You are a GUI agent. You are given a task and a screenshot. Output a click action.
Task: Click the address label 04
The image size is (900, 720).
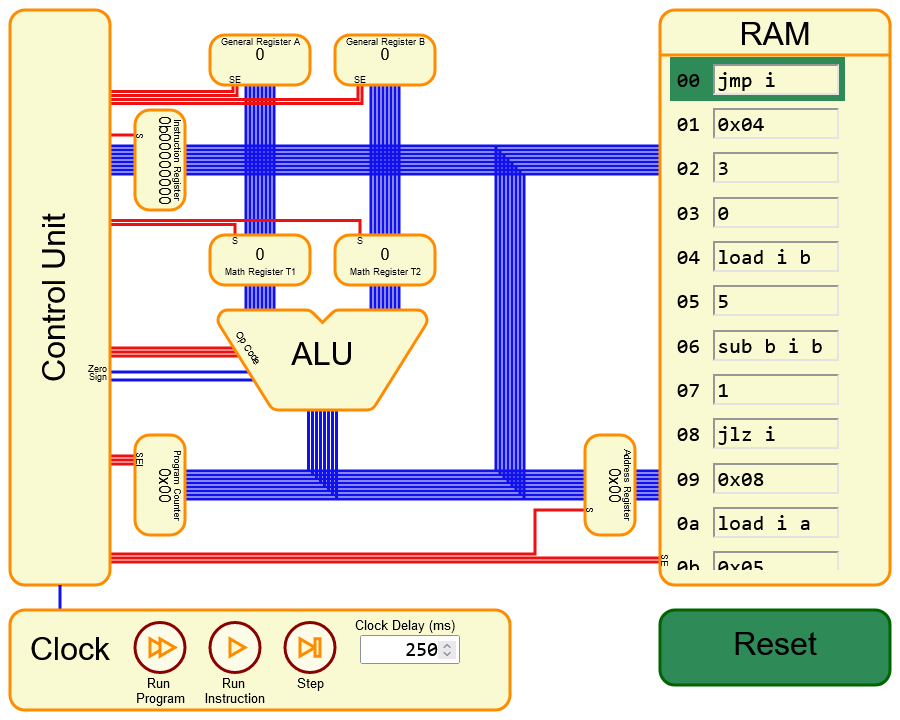coord(688,258)
